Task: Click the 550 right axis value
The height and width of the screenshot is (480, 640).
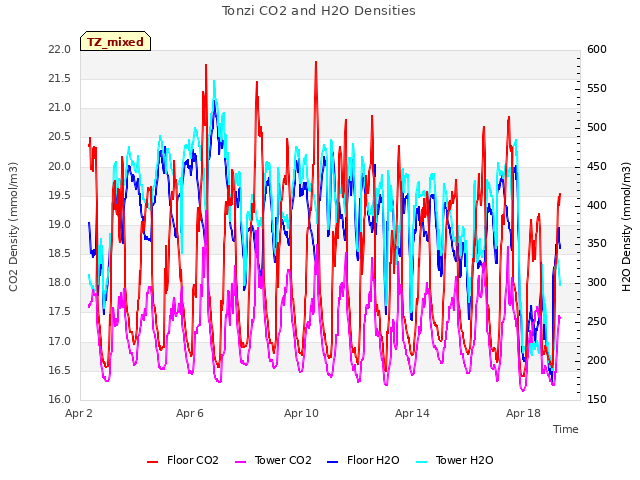Action: coord(597,89)
